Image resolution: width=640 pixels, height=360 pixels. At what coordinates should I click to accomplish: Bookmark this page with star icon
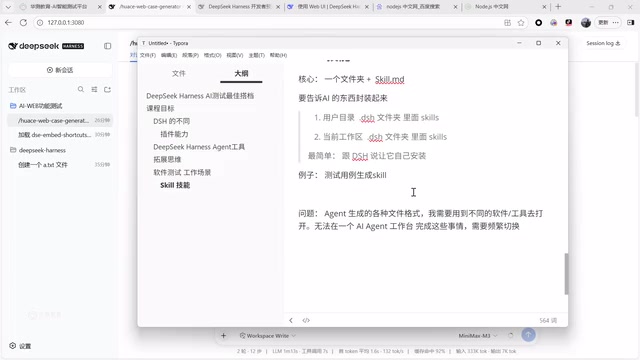(521, 22)
